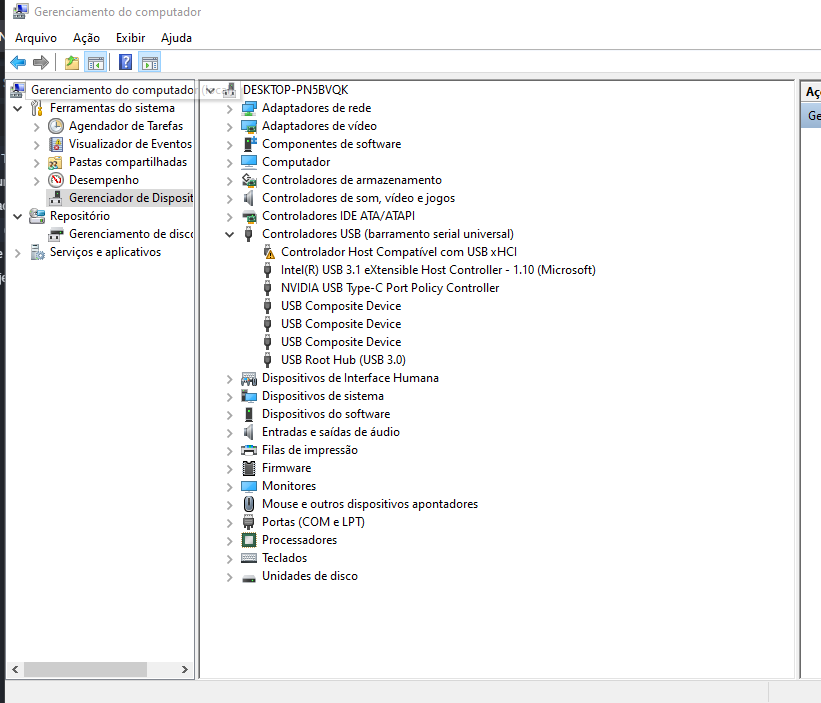Expand the Pastas compartilhadas node
Viewport: 821px width, 703px height.
pos(36,163)
